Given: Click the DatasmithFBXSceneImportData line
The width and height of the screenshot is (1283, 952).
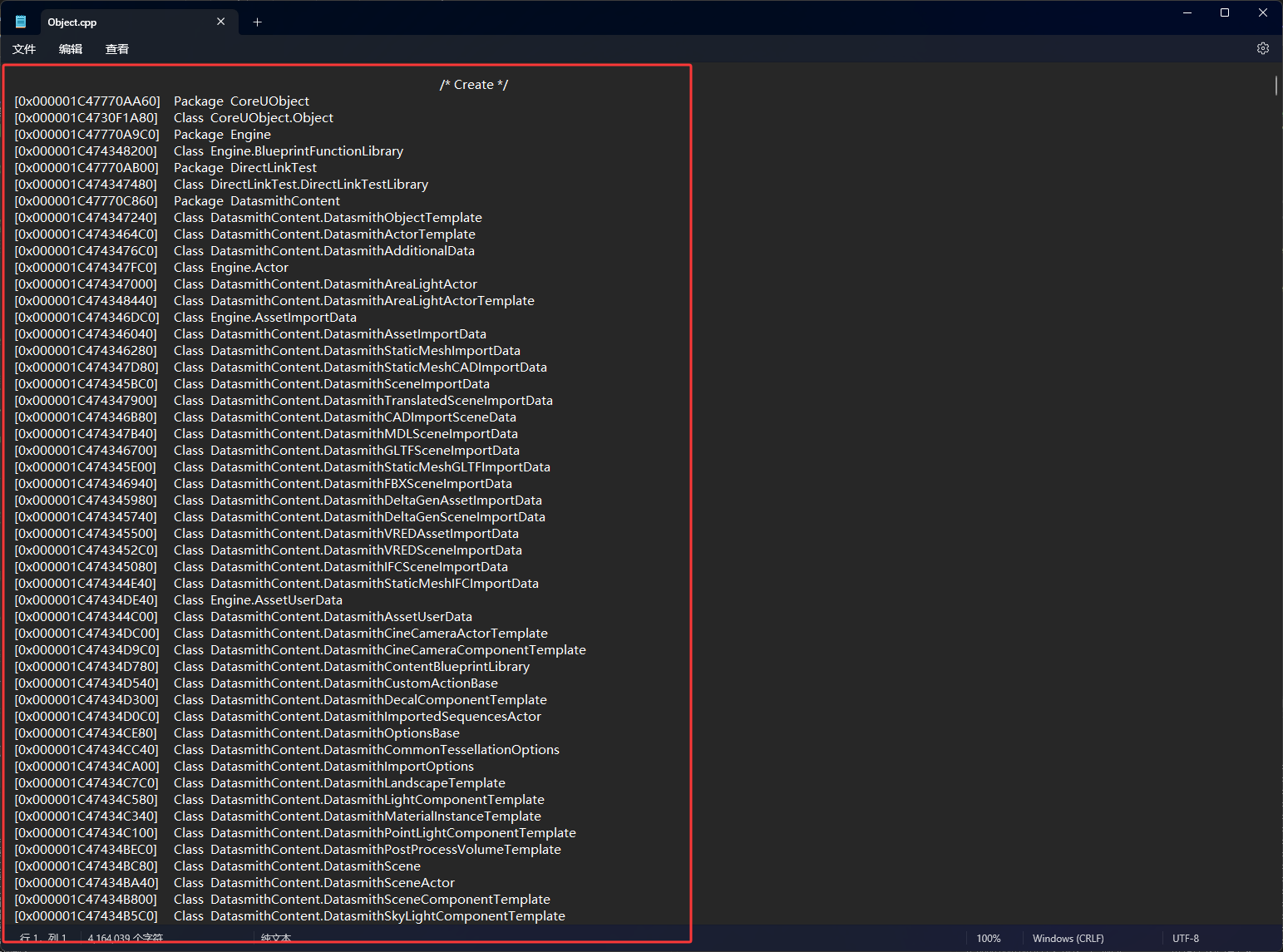Looking at the screenshot, I should pyautogui.click(x=264, y=484).
